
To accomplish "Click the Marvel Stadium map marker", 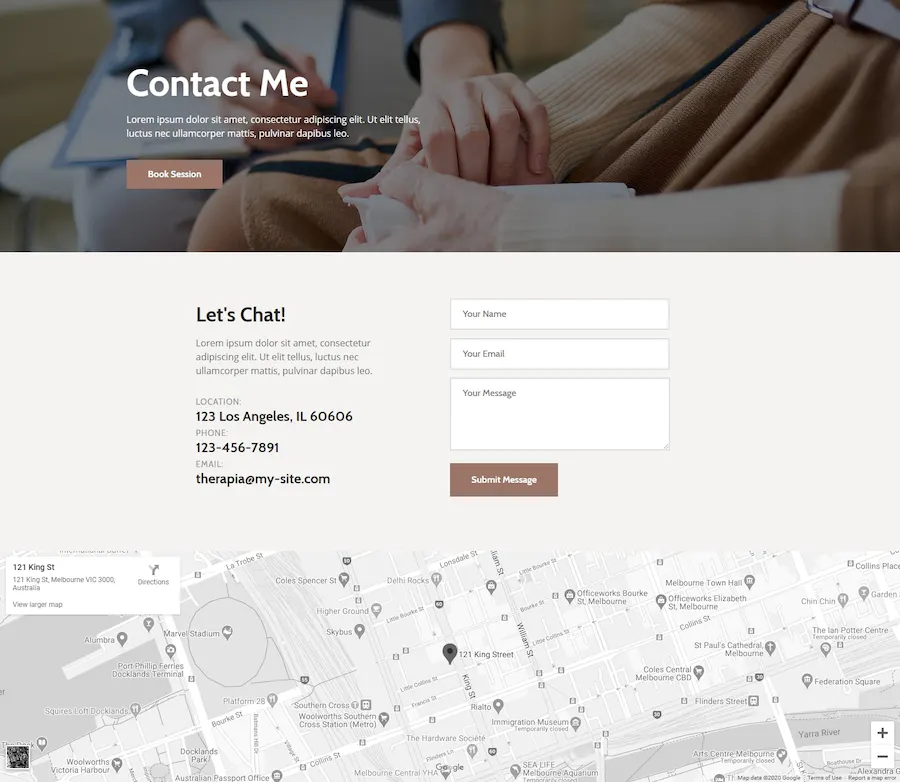I will point(227,633).
